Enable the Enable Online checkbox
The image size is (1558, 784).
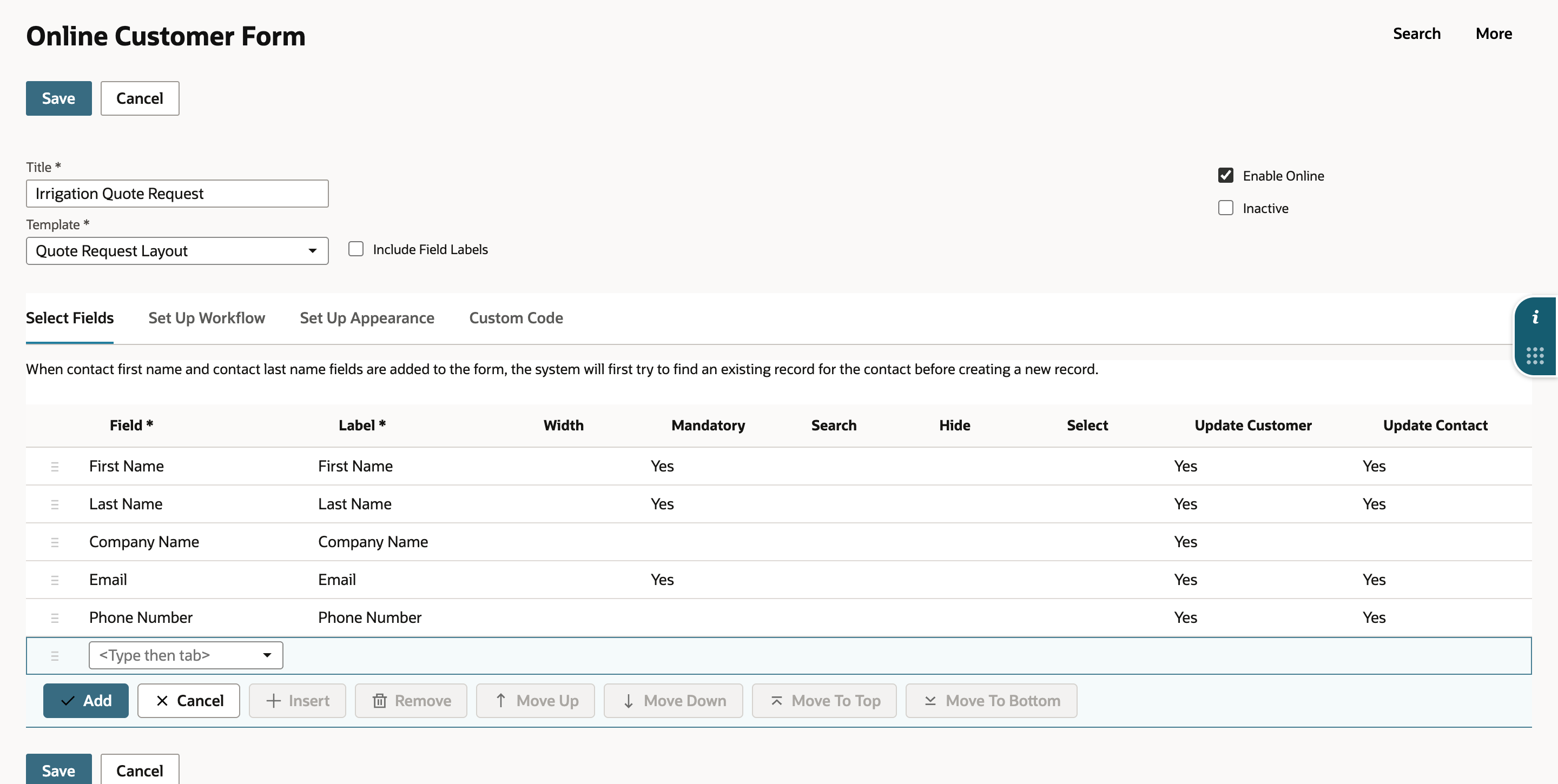pos(1225,175)
